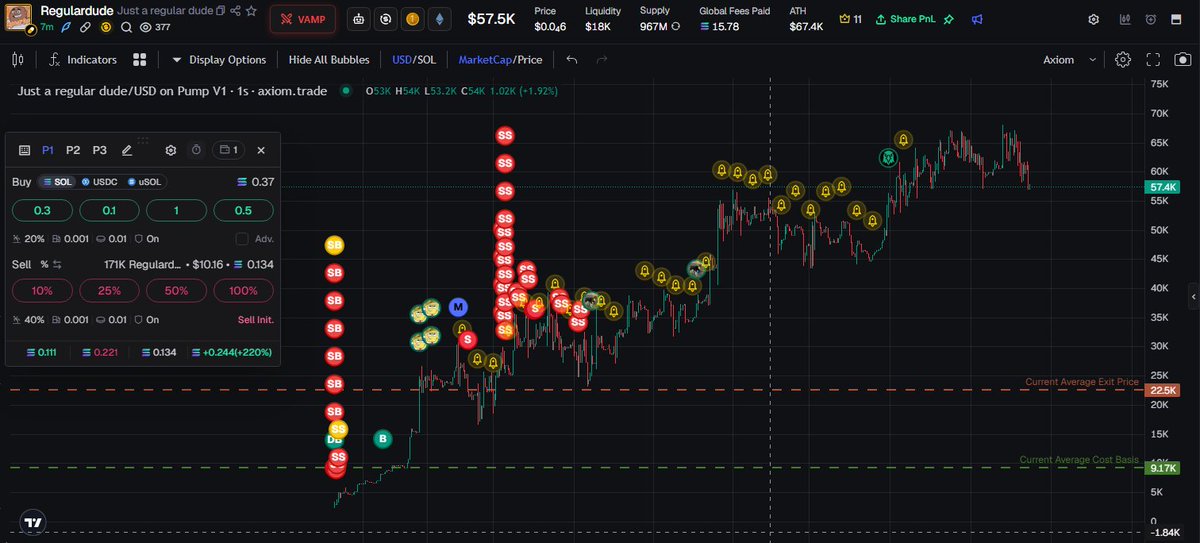Open the feather pump link icon
Viewport: 1200px width, 543px height.
(65, 27)
